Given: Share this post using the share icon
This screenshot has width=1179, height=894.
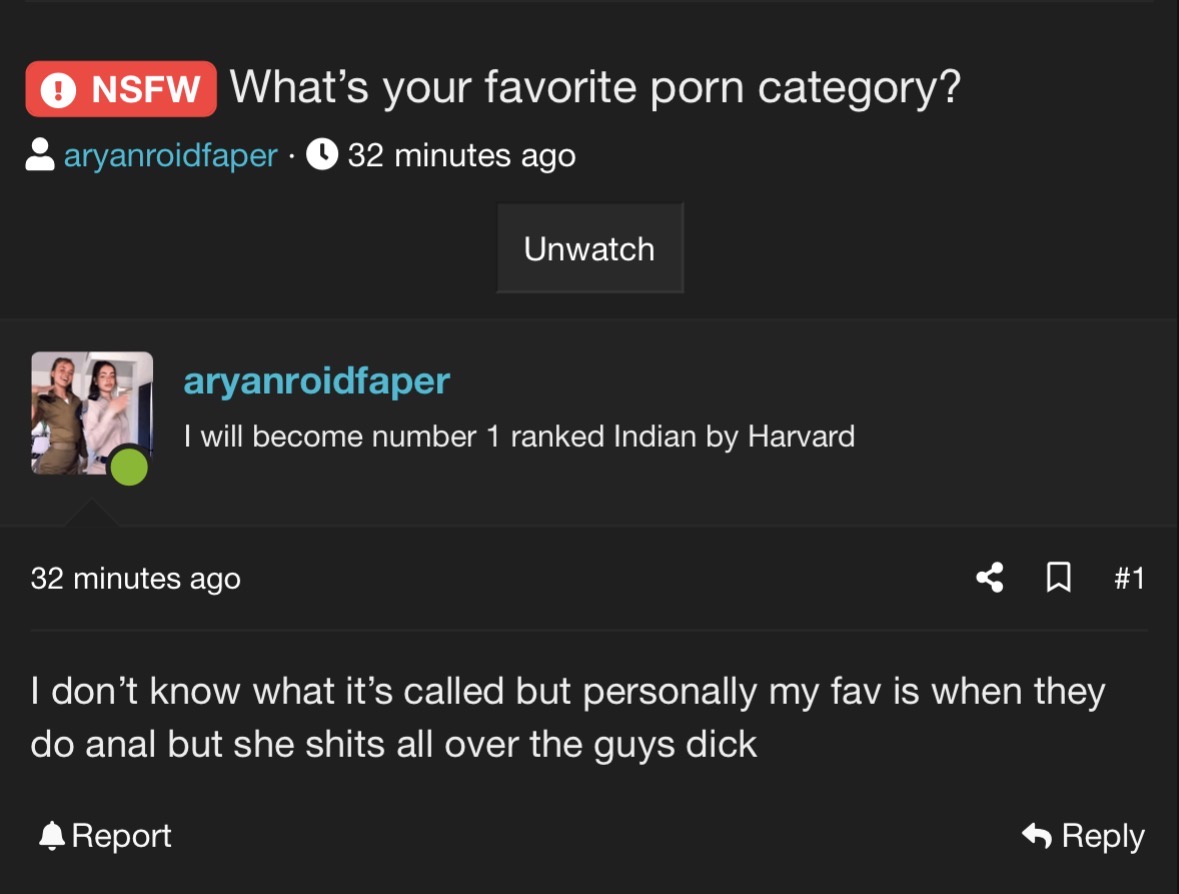Looking at the screenshot, I should click(x=989, y=577).
